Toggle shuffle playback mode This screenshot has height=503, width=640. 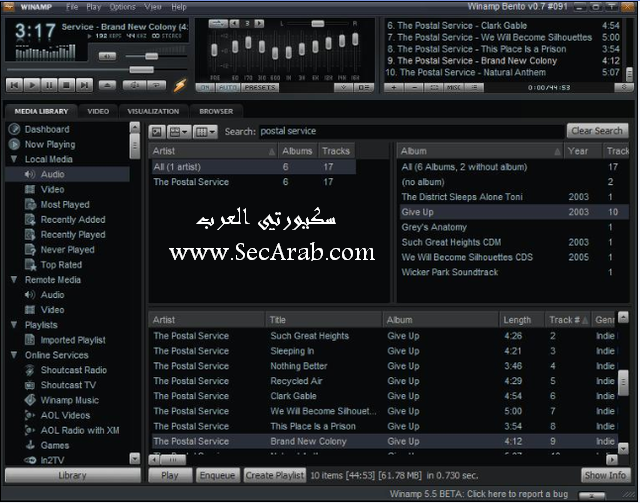click(134, 85)
